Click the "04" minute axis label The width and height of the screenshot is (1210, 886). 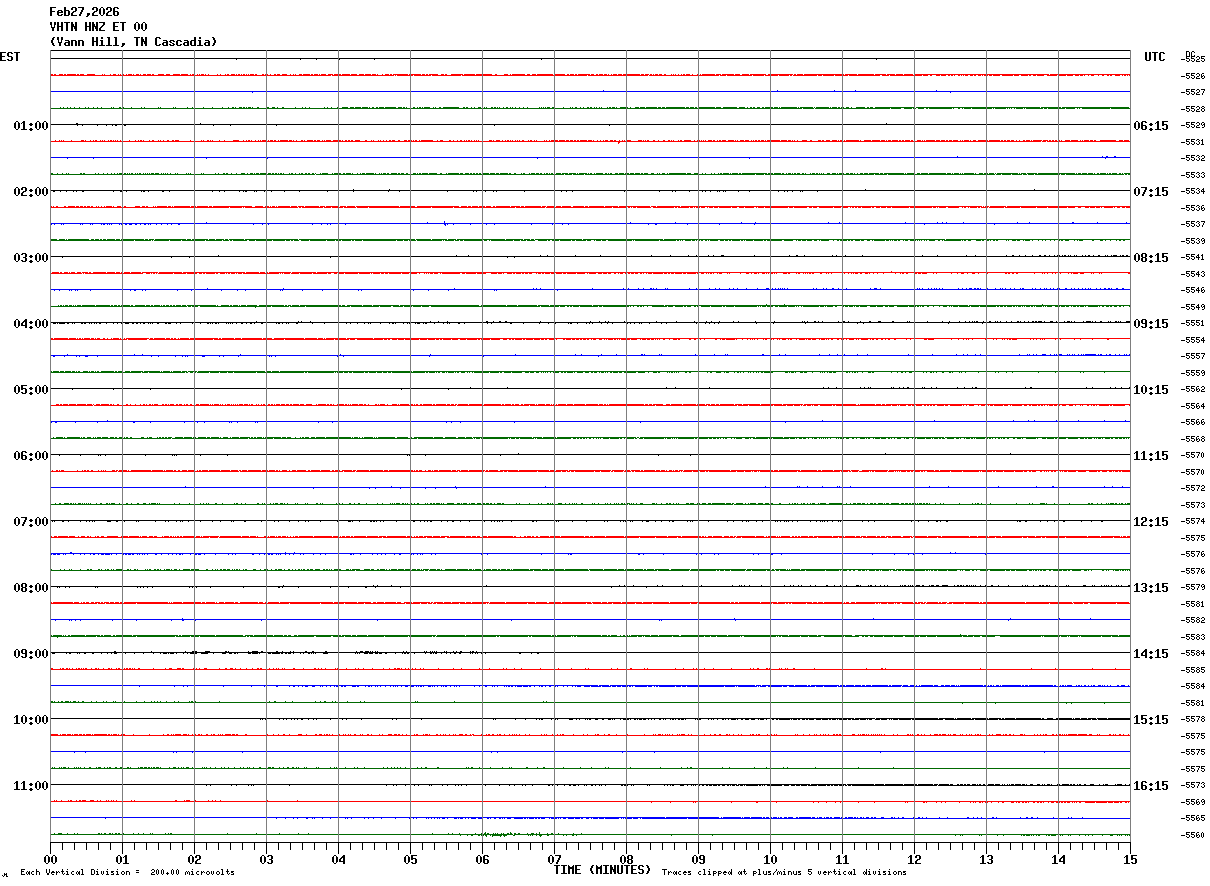click(x=338, y=859)
